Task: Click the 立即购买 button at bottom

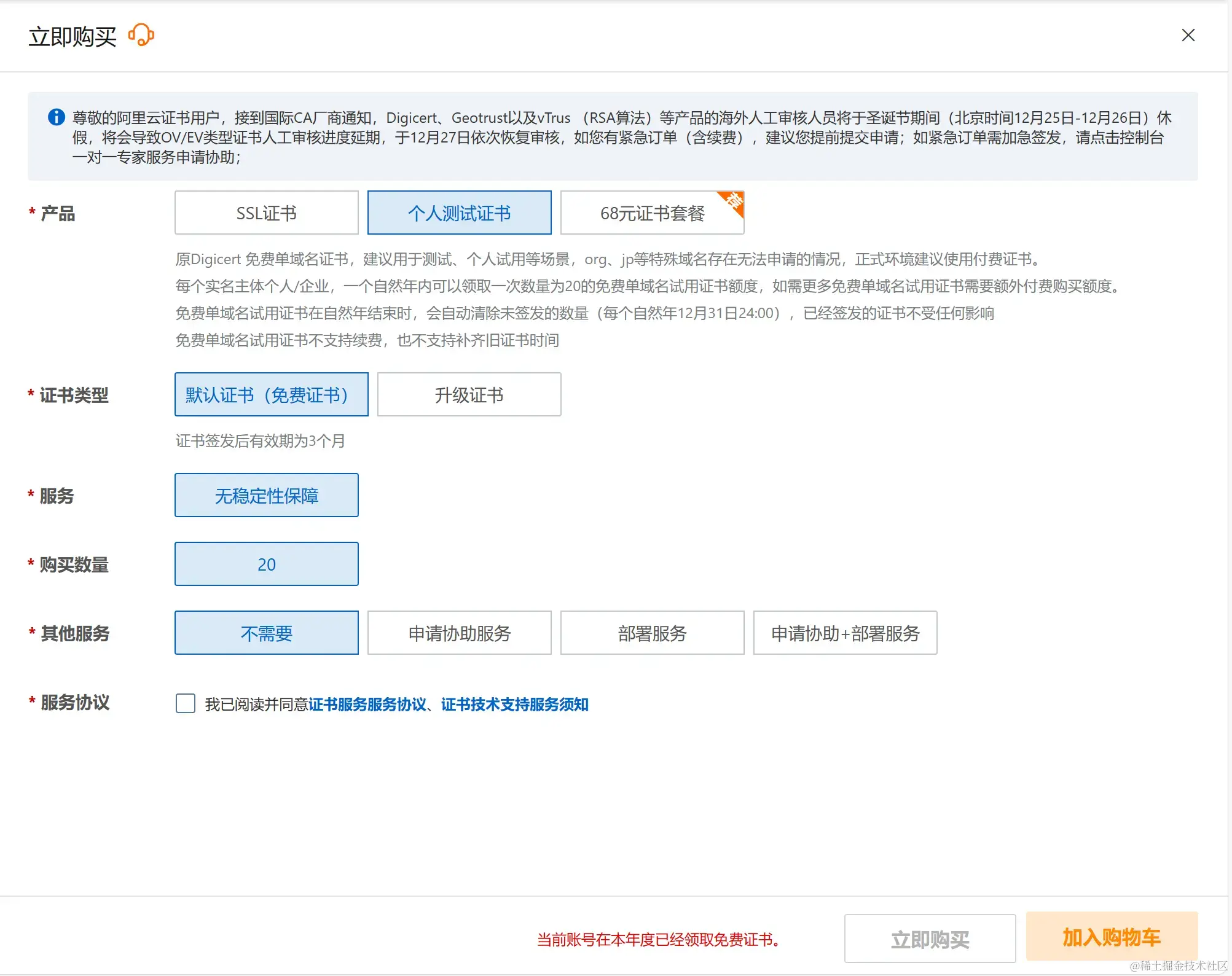Action: pos(930,939)
